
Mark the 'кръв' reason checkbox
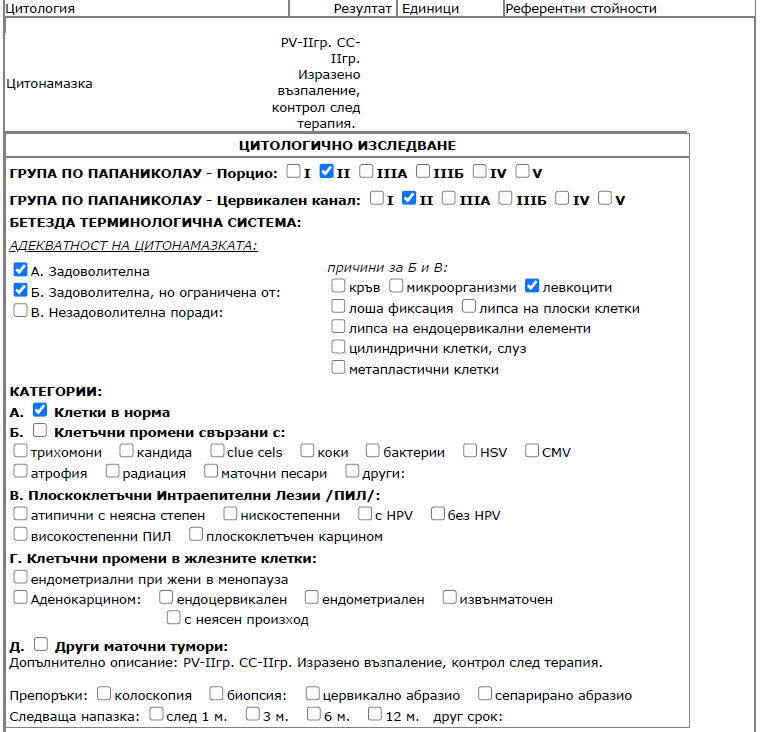pos(339,286)
